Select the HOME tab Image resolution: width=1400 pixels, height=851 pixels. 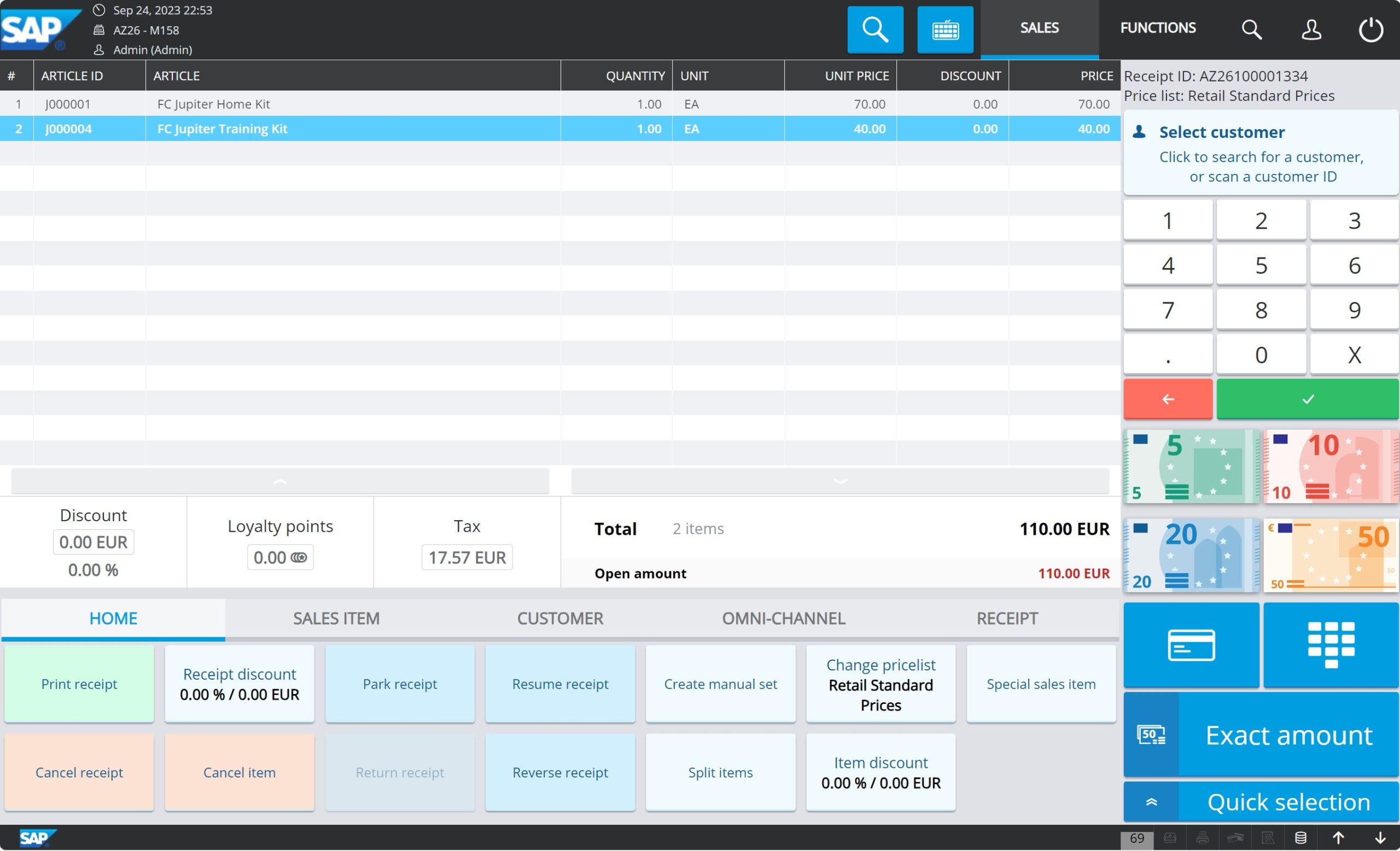tap(113, 619)
